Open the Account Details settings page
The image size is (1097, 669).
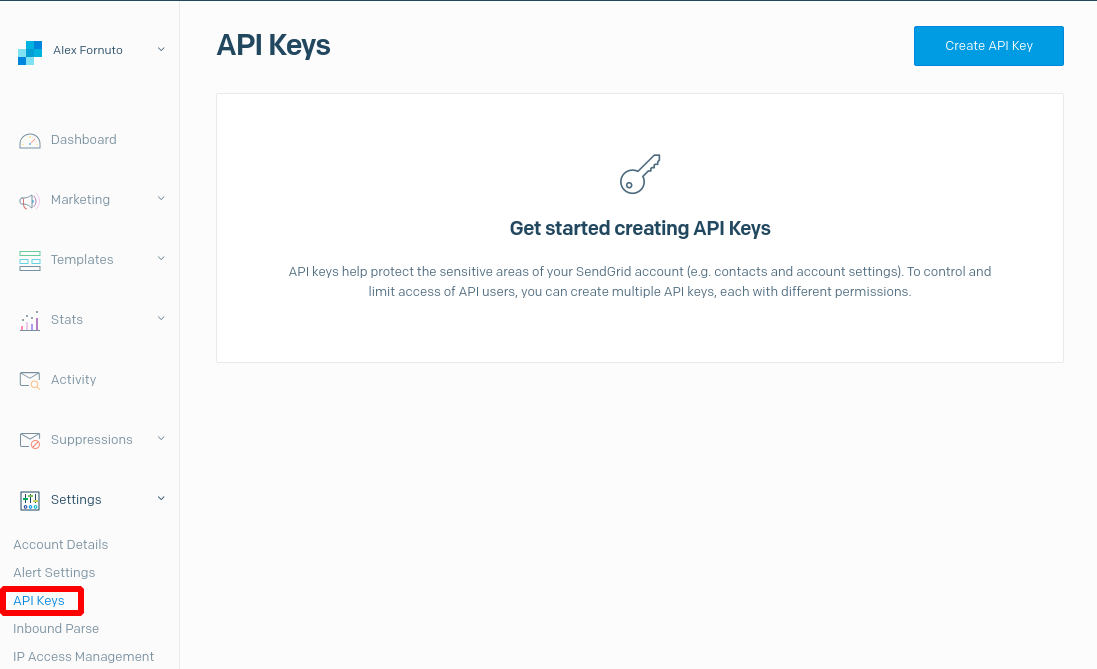coord(60,545)
